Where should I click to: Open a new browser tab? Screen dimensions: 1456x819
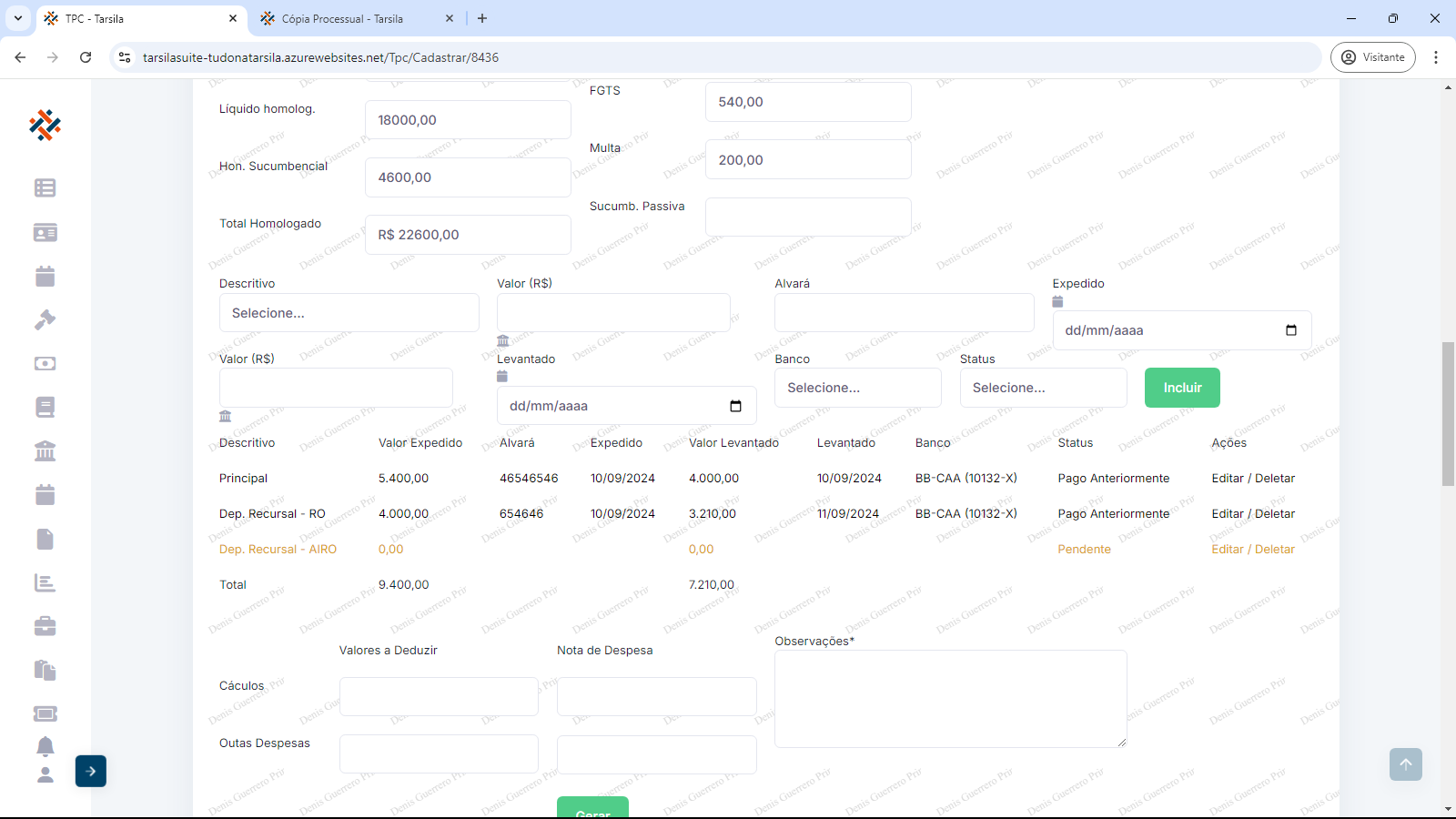pyautogui.click(x=482, y=18)
